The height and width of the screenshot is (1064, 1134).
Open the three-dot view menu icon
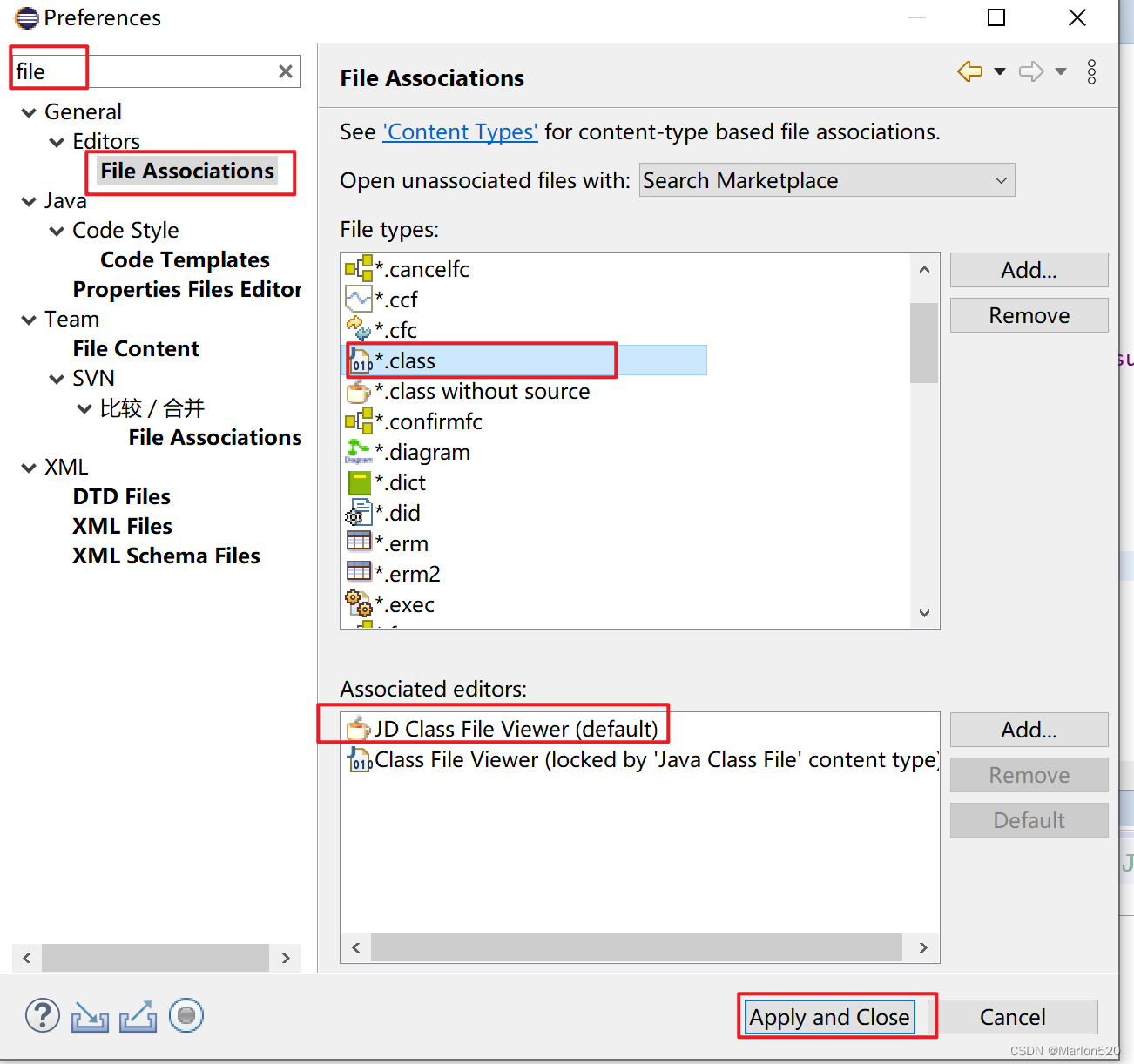[x=1091, y=72]
